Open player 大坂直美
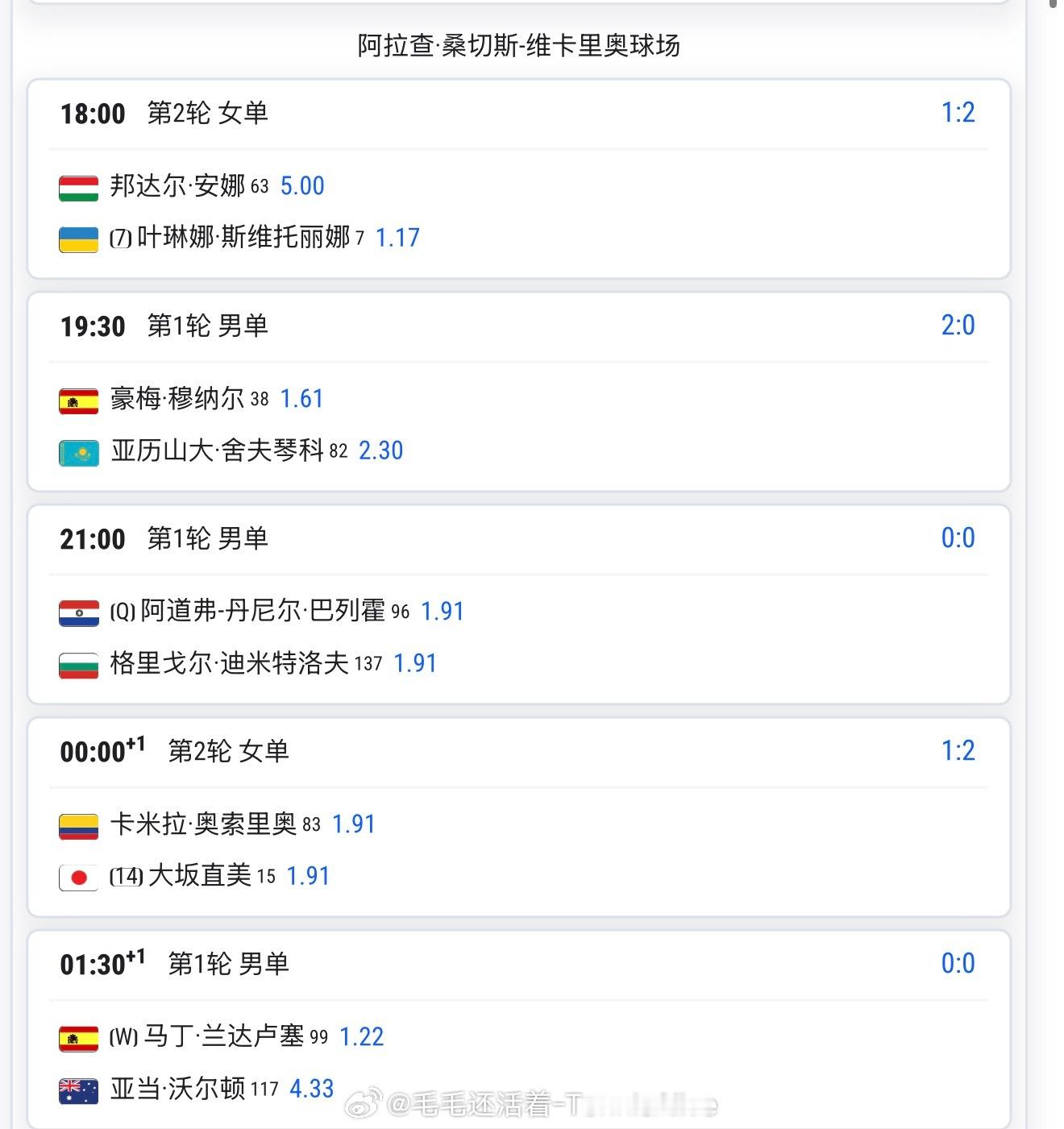The image size is (1064, 1129). [x=200, y=875]
